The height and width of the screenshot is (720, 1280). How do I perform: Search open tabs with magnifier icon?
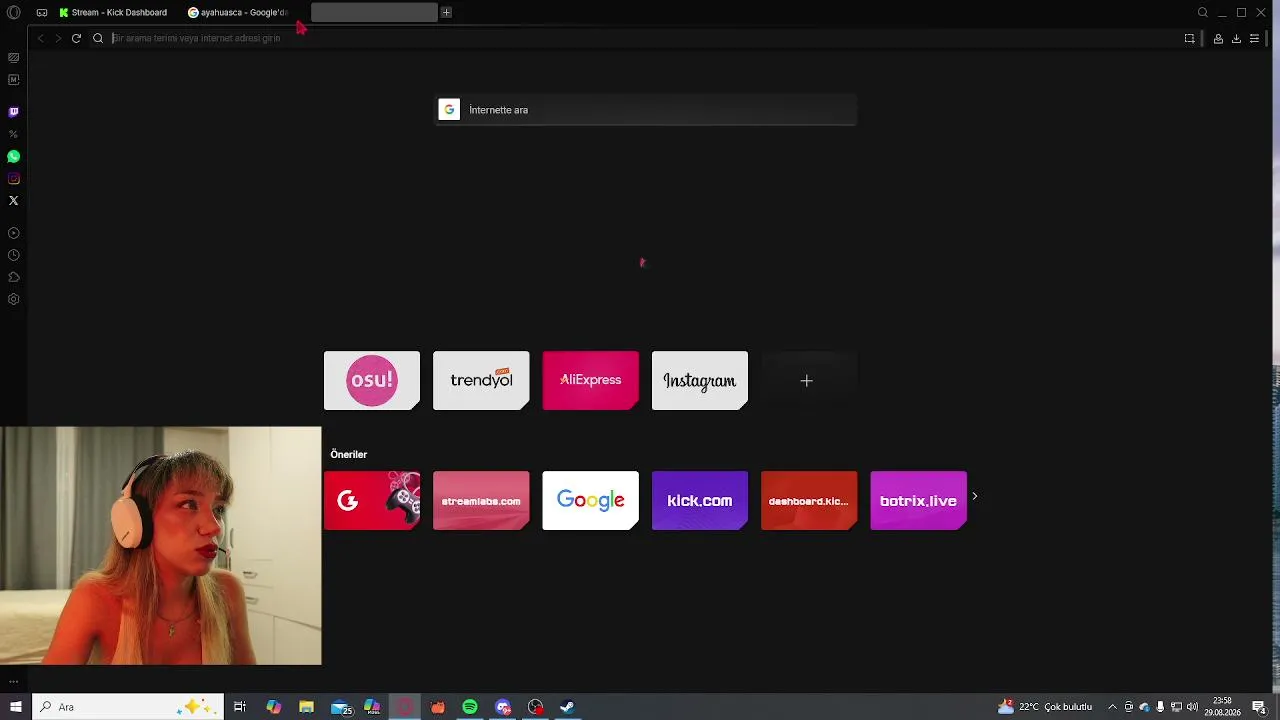click(1203, 12)
